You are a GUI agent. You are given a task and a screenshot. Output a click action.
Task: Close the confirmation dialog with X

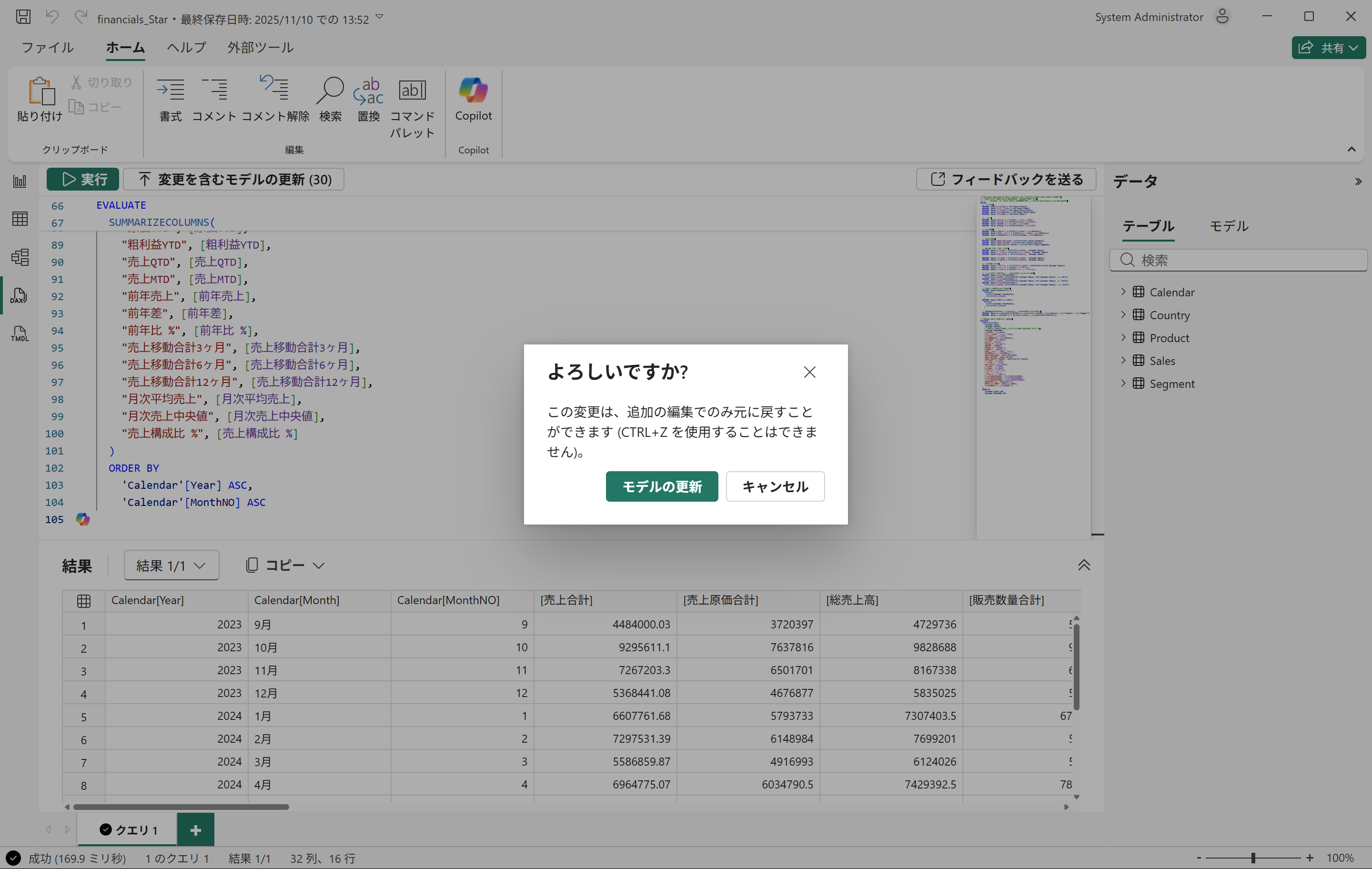tap(809, 372)
